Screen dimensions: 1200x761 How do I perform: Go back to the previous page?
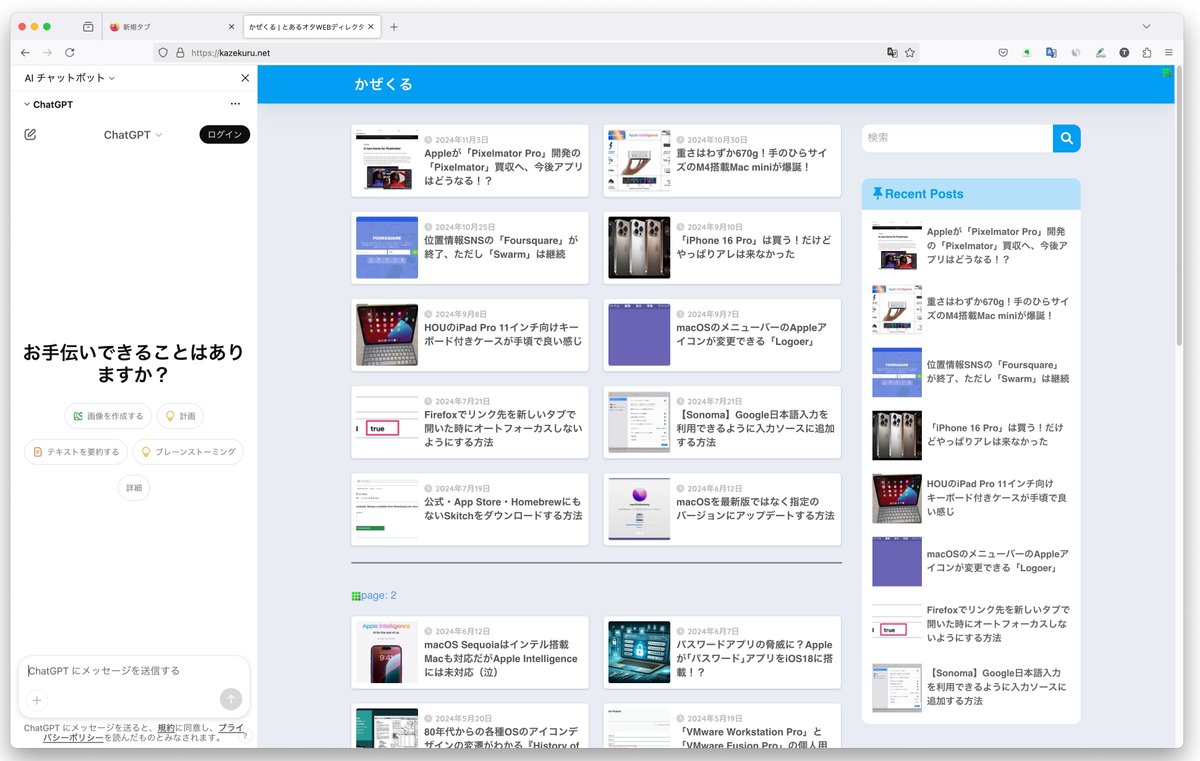25,52
